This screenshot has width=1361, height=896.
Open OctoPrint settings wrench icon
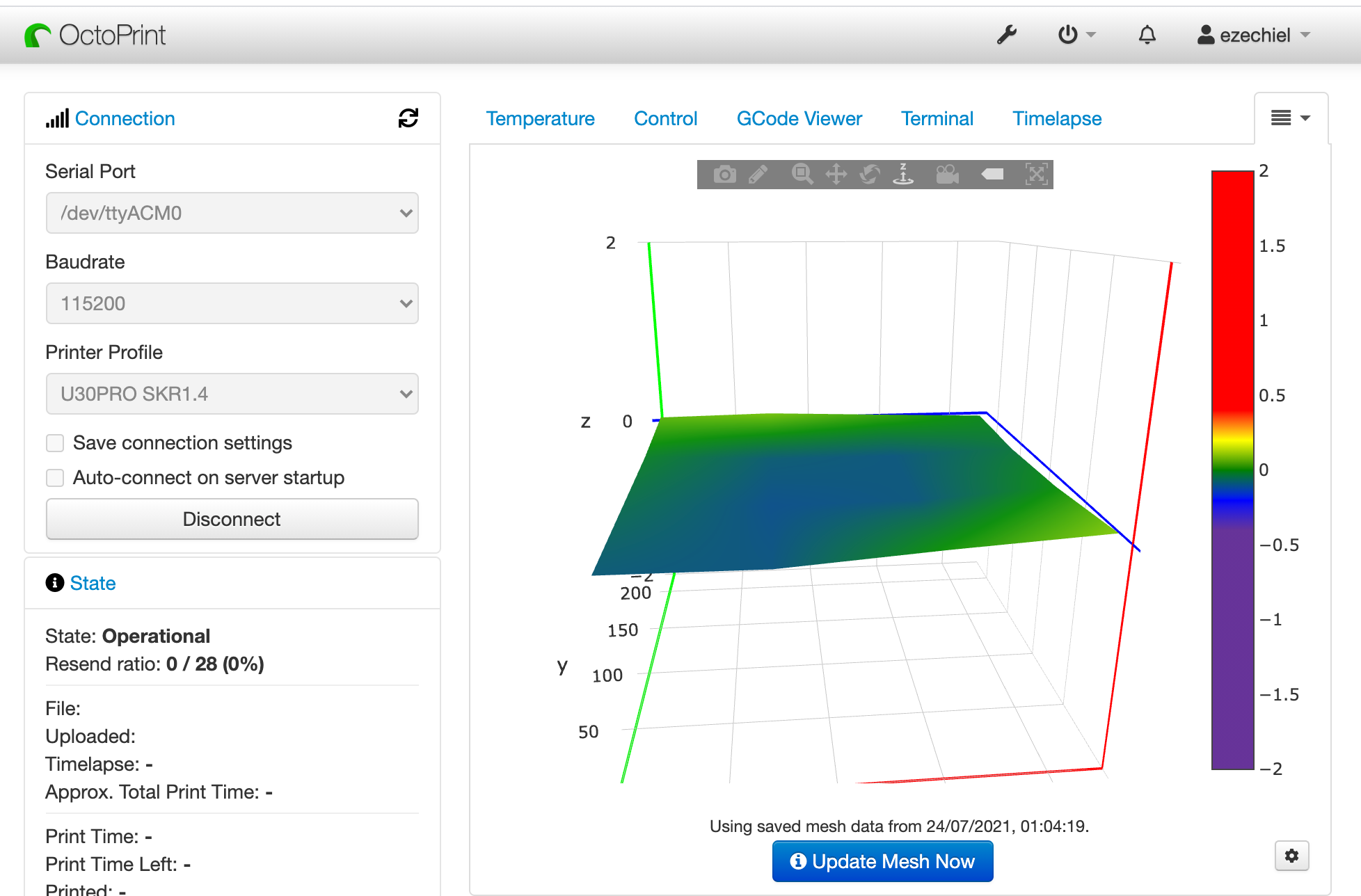[1006, 35]
